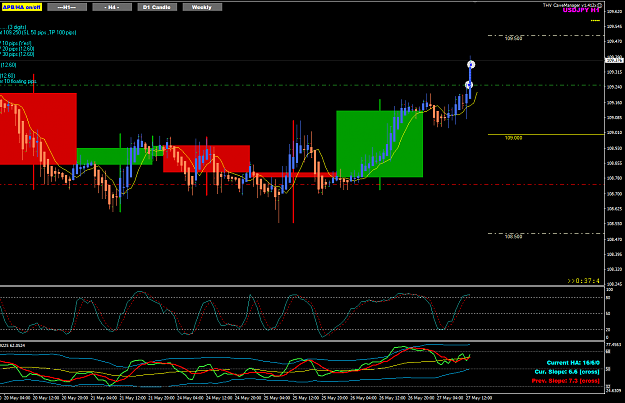Click the yellow candle countdown timer
This screenshot has width=625, height=403.
584,281
